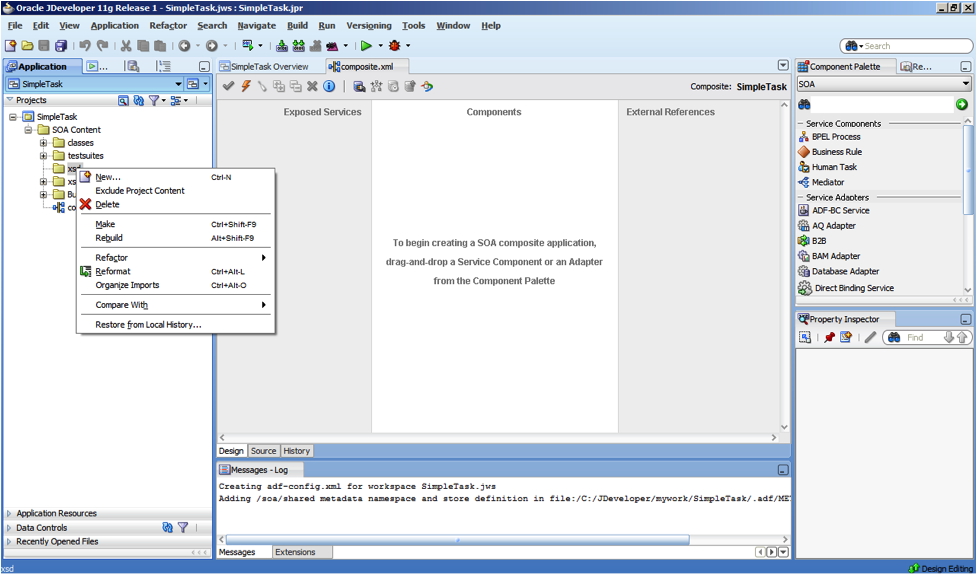Click the lightning bolt icon in composite toolbar

click(x=246, y=87)
